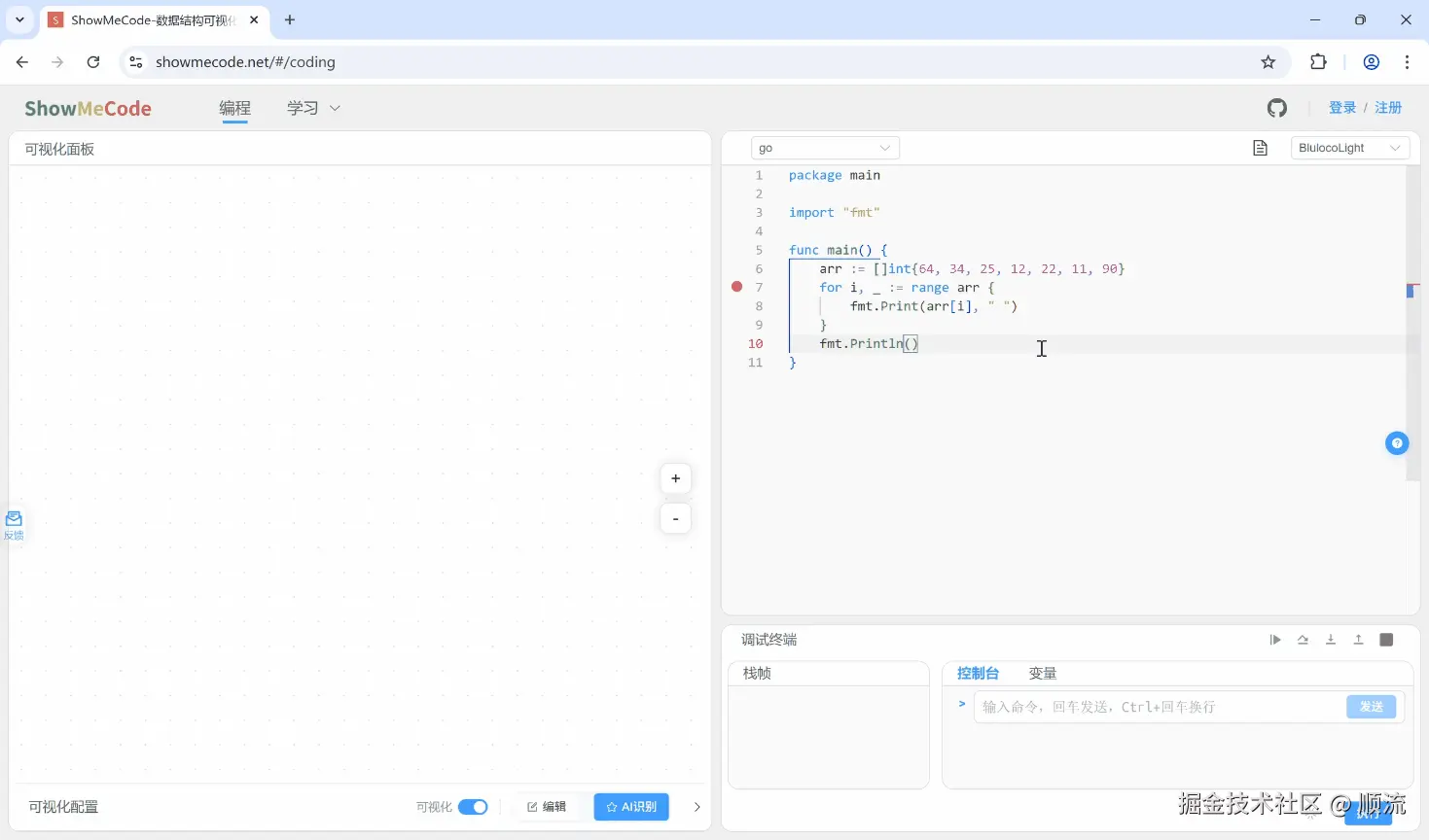Screen dimensions: 1429x840
Task: Click the ShowMeCode logo
Action: [x=88, y=109]
